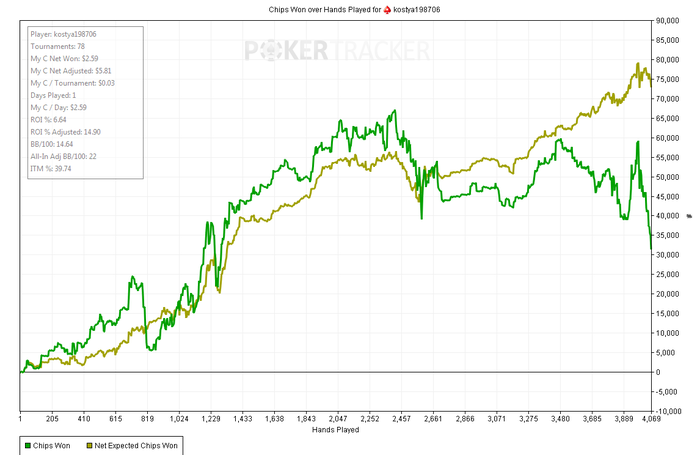This screenshot has width=700, height=455.
Task: Click the chart title text 'Chips Won over Hands Played for'
Action: point(325,9)
